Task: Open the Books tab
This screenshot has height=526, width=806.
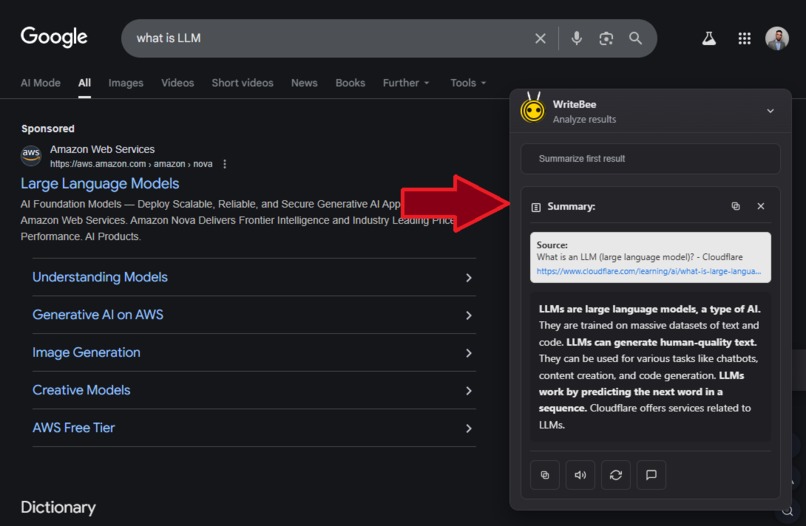Action: coord(350,83)
